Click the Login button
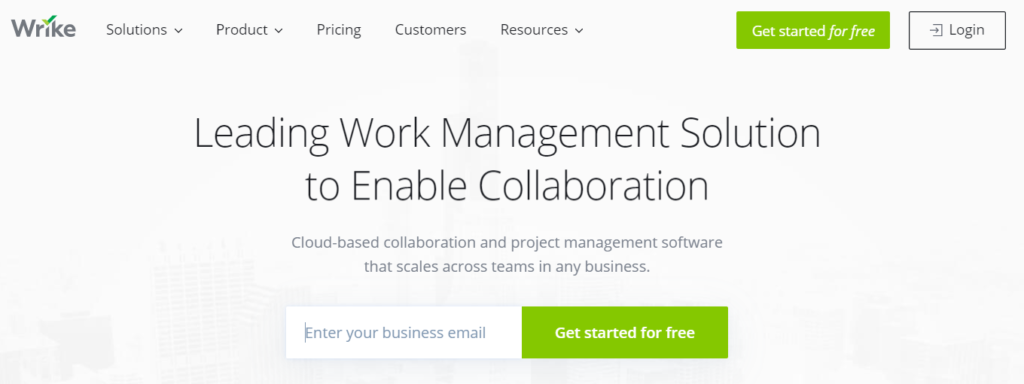 point(957,30)
